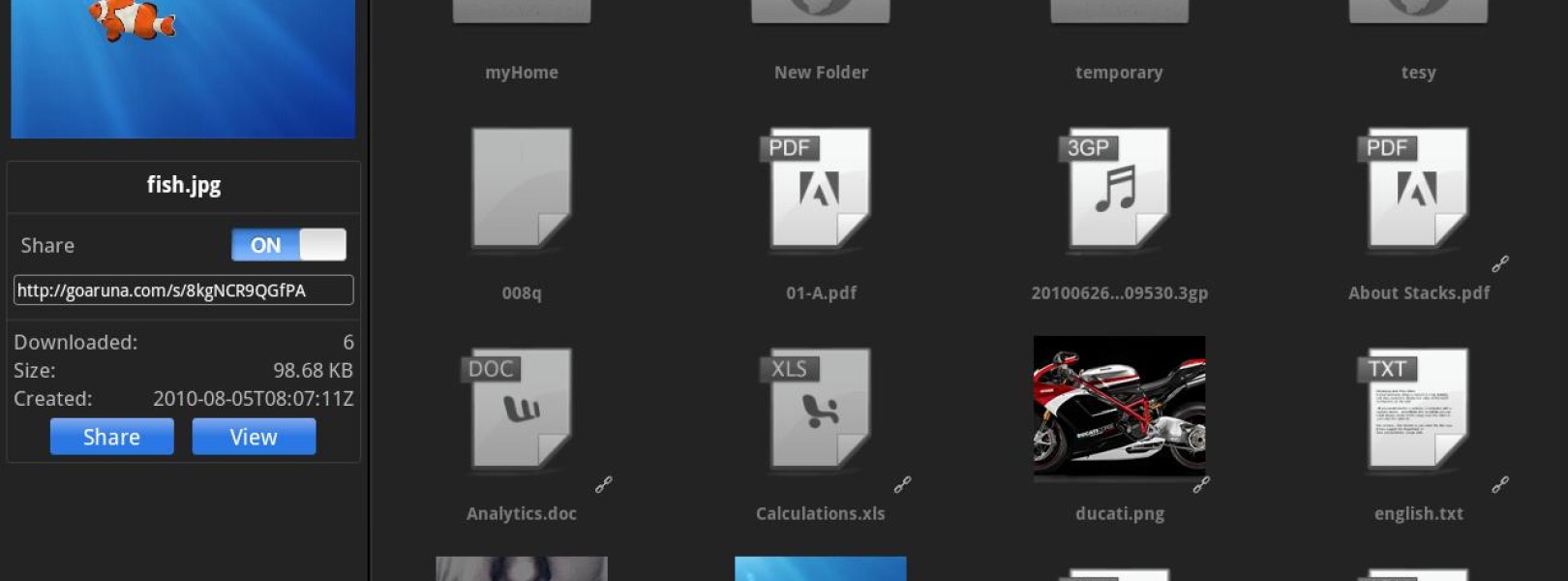The image size is (1568, 581).
Task: Click the goaruna.com share URL field
Action: [x=183, y=290]
